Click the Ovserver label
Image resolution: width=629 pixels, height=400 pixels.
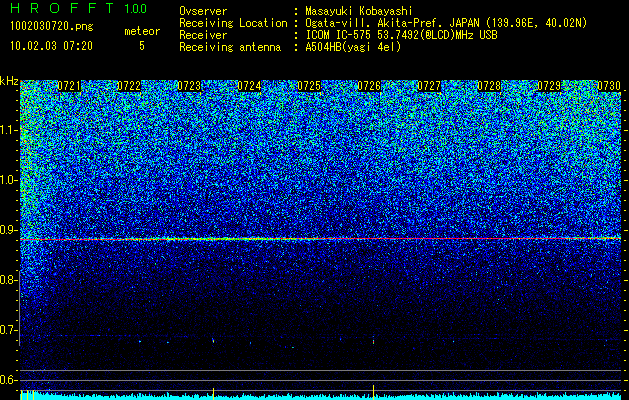tap(203, 11)
